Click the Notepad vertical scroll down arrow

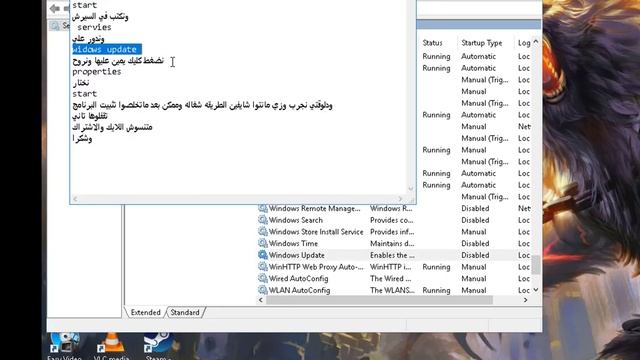(x=411, y=189)
